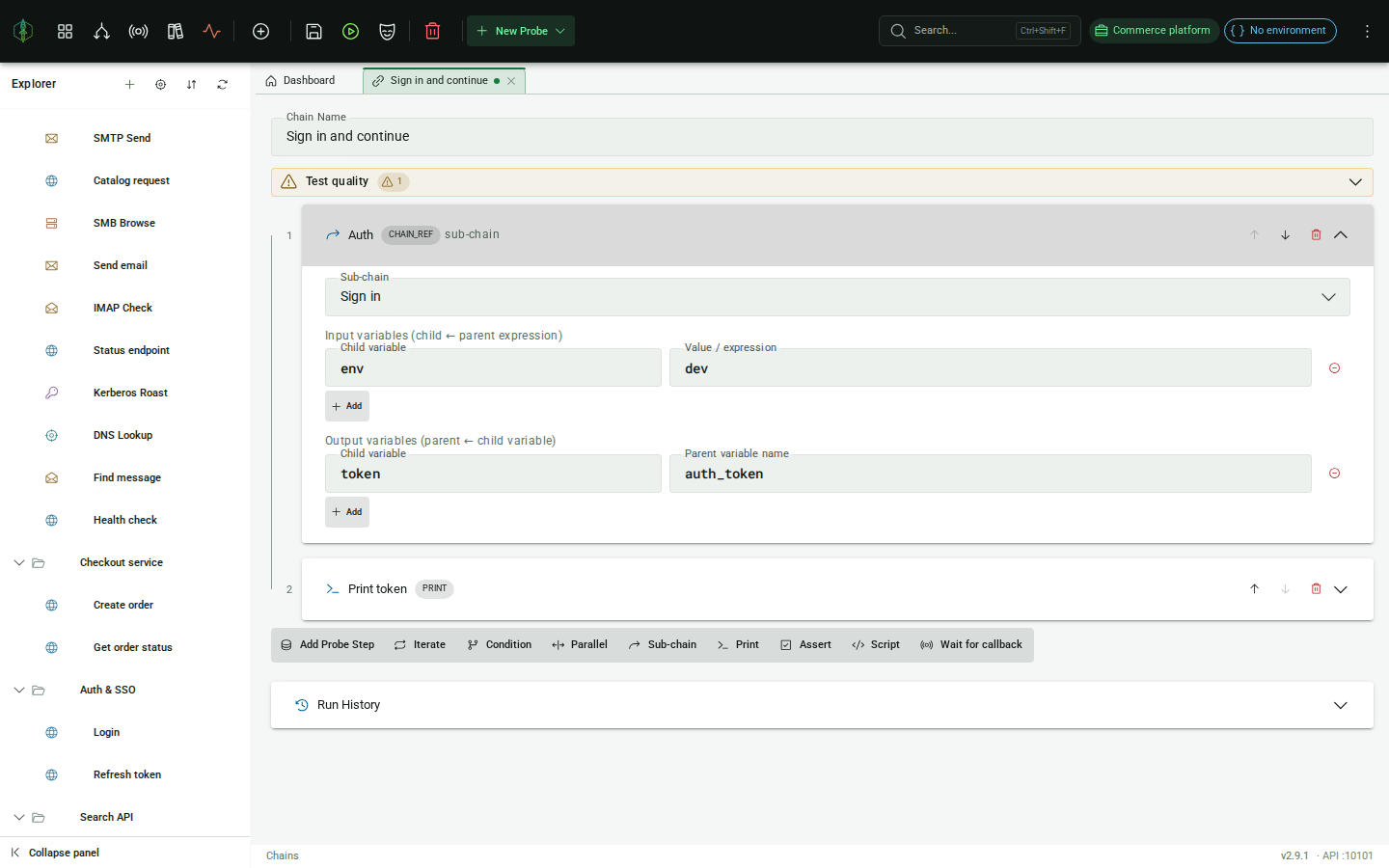Open the three-dot more options menu

coord(1367,31)
